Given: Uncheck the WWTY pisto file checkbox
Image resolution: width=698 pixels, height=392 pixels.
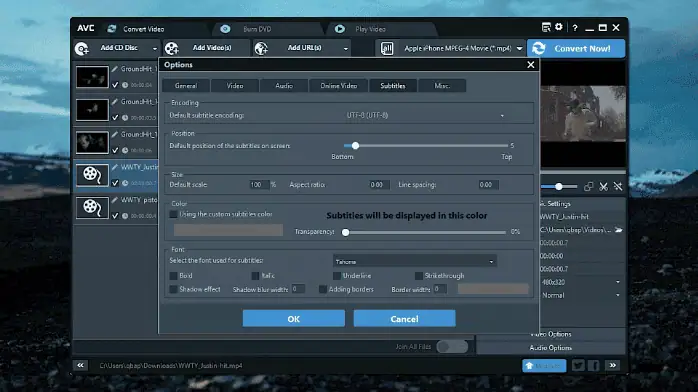Looking at the screenshot, I should pos(115,216).
